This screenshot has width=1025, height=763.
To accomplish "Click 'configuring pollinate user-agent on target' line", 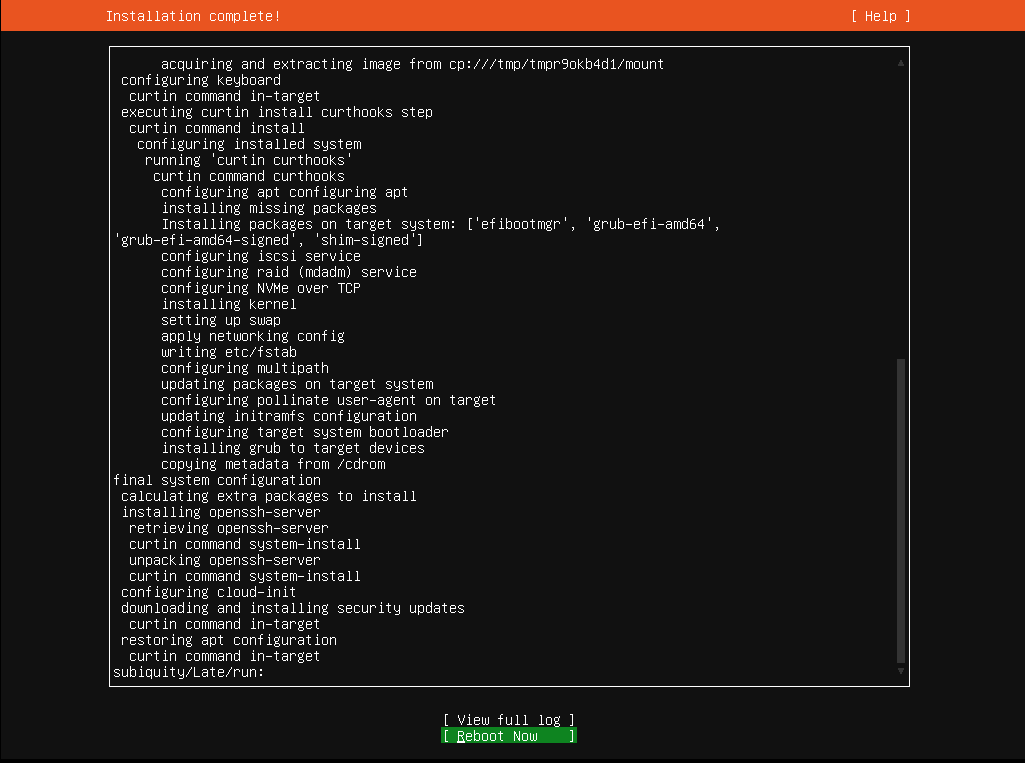I will click(x=328, y=401).
